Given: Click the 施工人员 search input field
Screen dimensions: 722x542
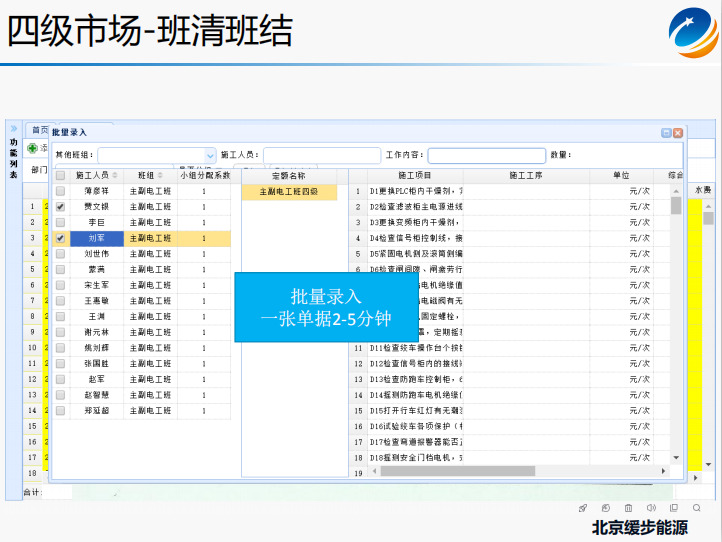Looking at the screenshot, I should pos(322,155).
